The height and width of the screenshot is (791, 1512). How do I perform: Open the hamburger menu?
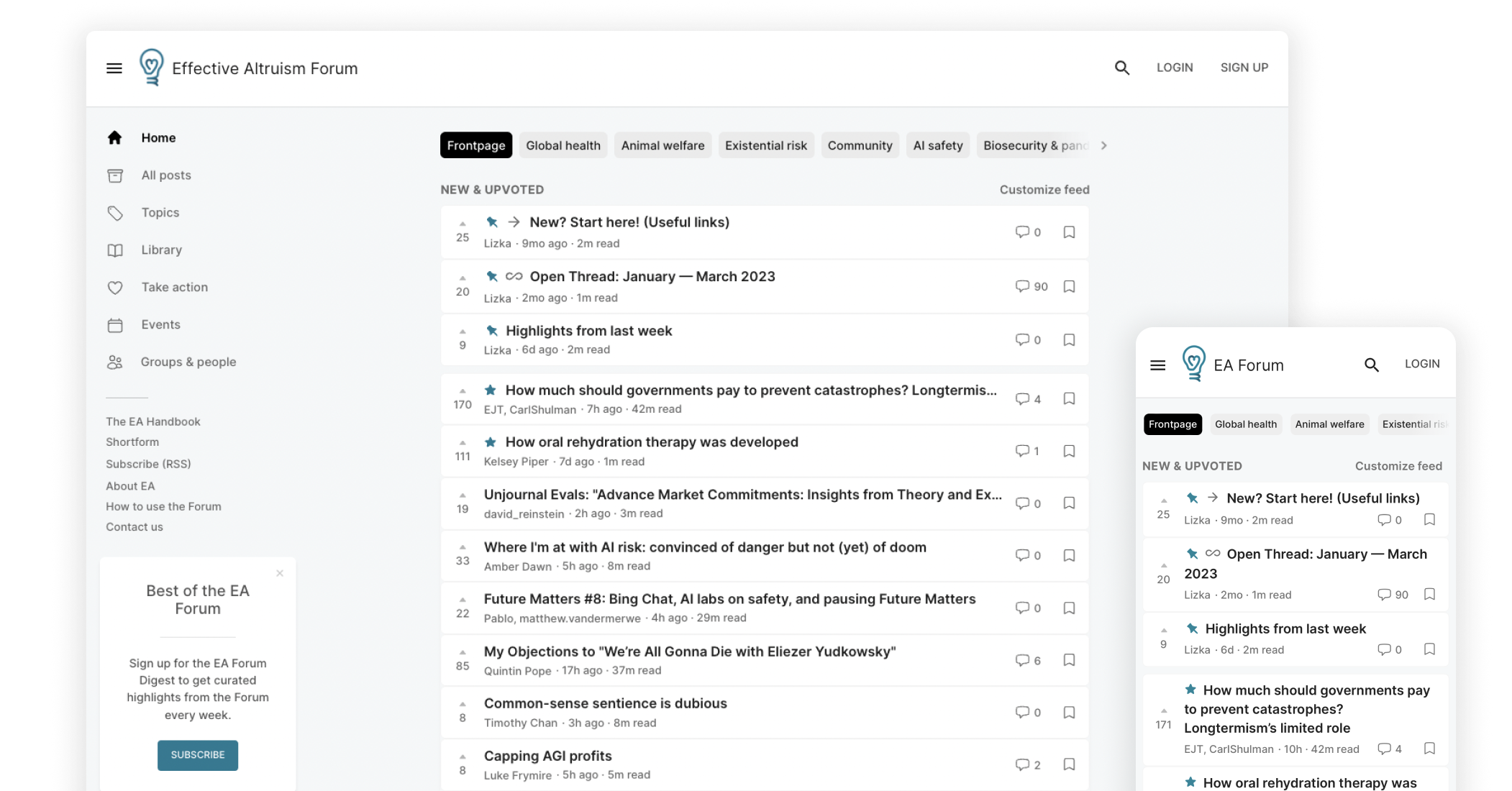(114, 68)
